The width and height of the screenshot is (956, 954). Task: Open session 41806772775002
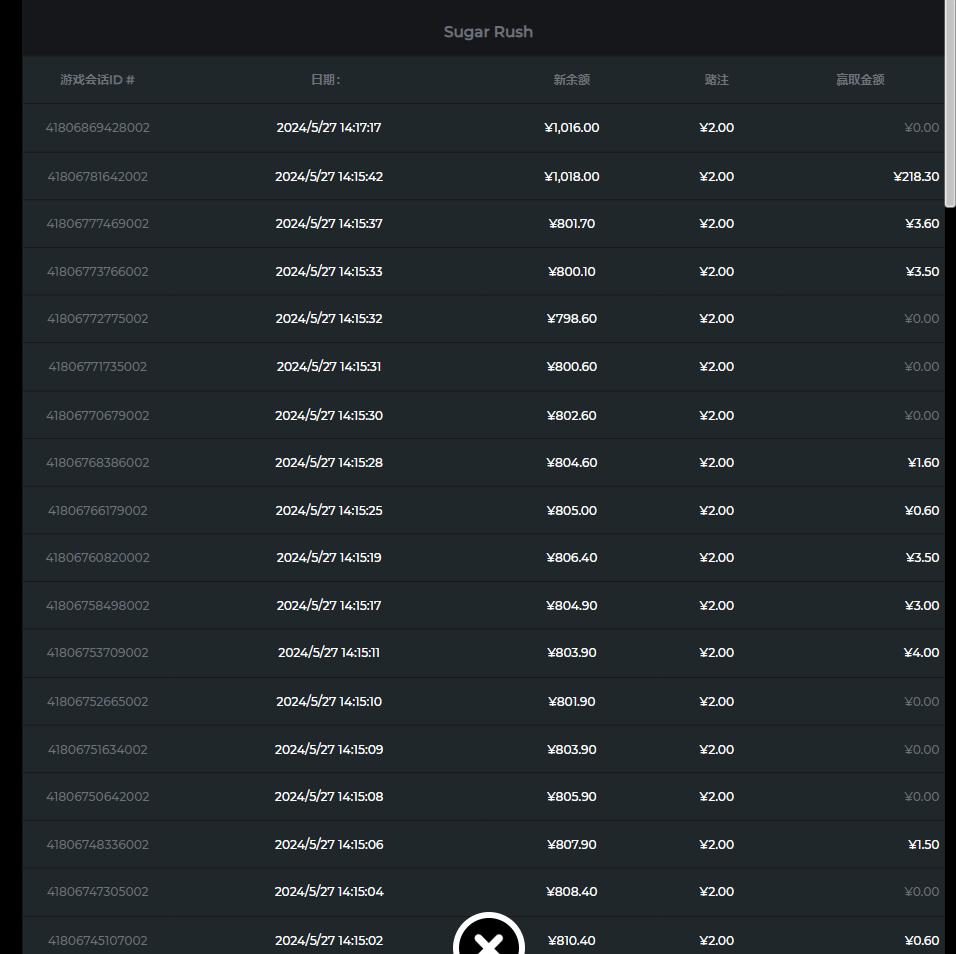point(98,319)
